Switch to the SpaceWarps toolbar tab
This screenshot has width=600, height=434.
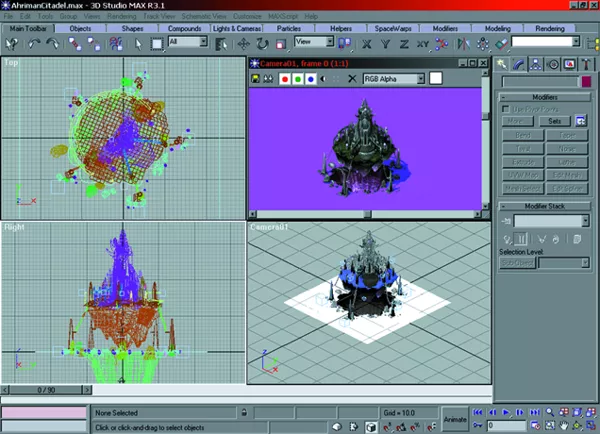click(x=393, y=29)
